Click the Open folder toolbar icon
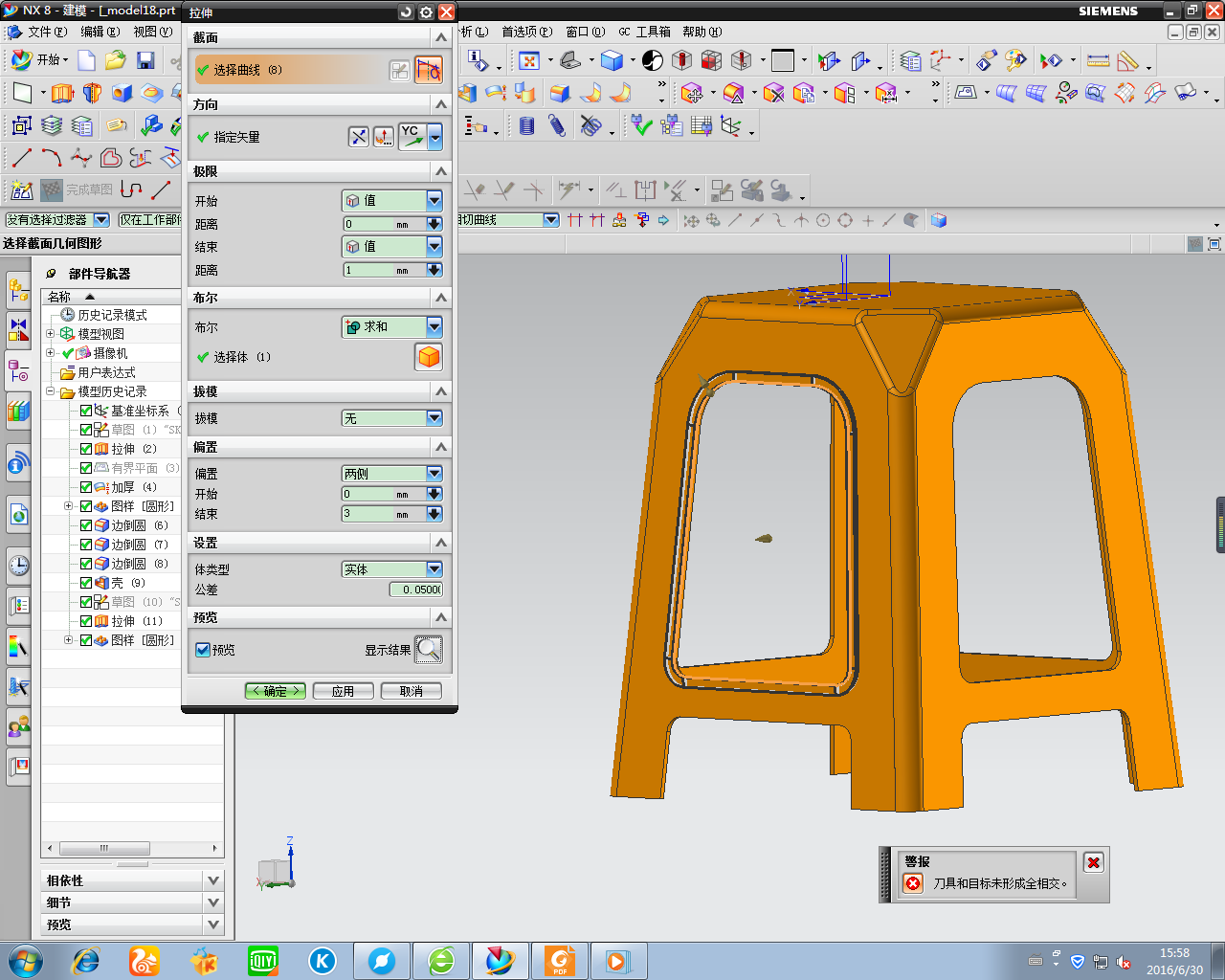 (x=116, y=60)
